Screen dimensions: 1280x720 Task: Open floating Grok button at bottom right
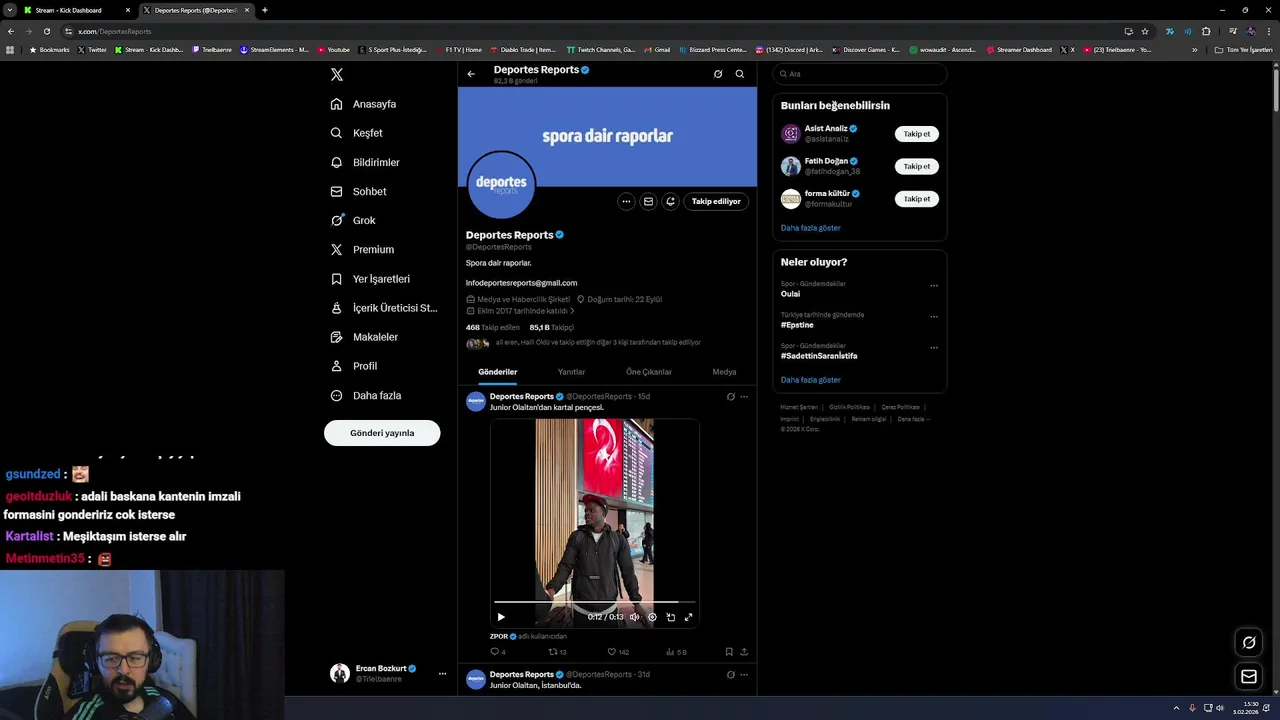(1249, 643)
